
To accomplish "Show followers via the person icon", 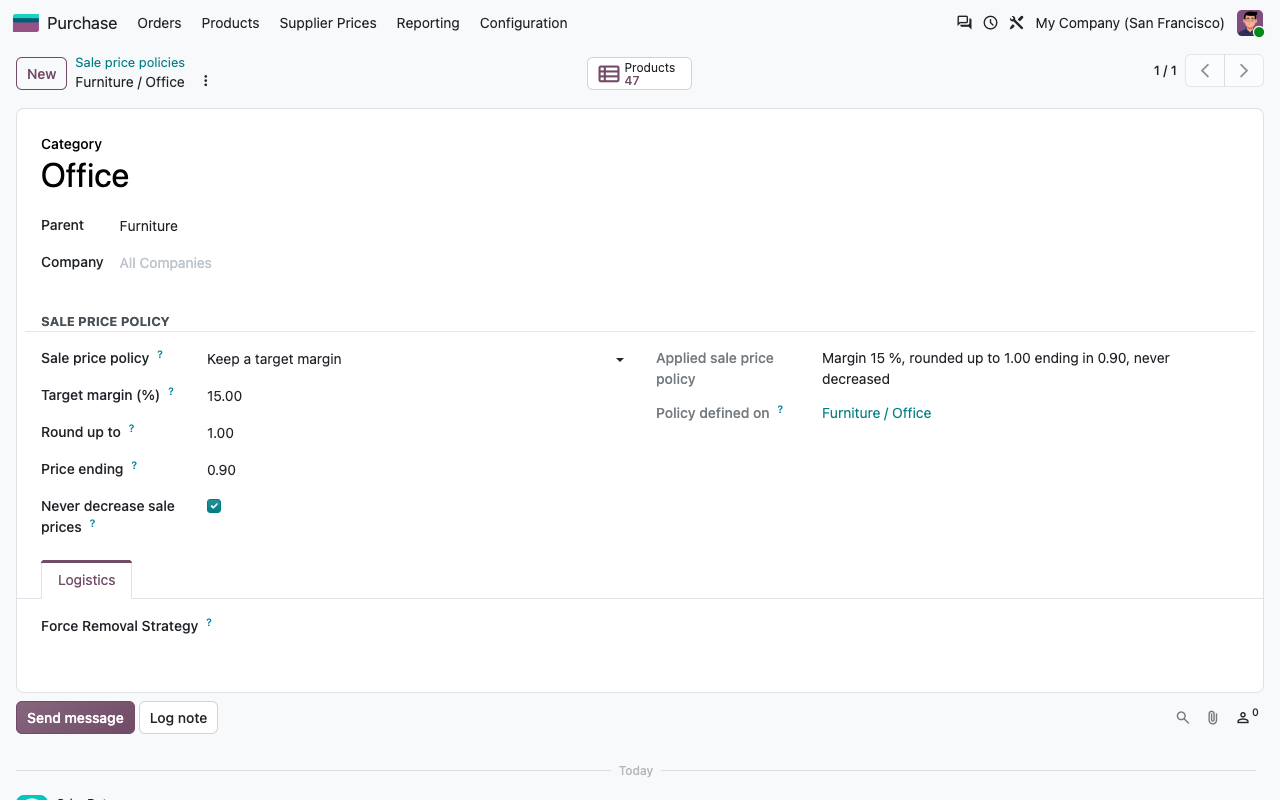I will tap(1247, 716).
